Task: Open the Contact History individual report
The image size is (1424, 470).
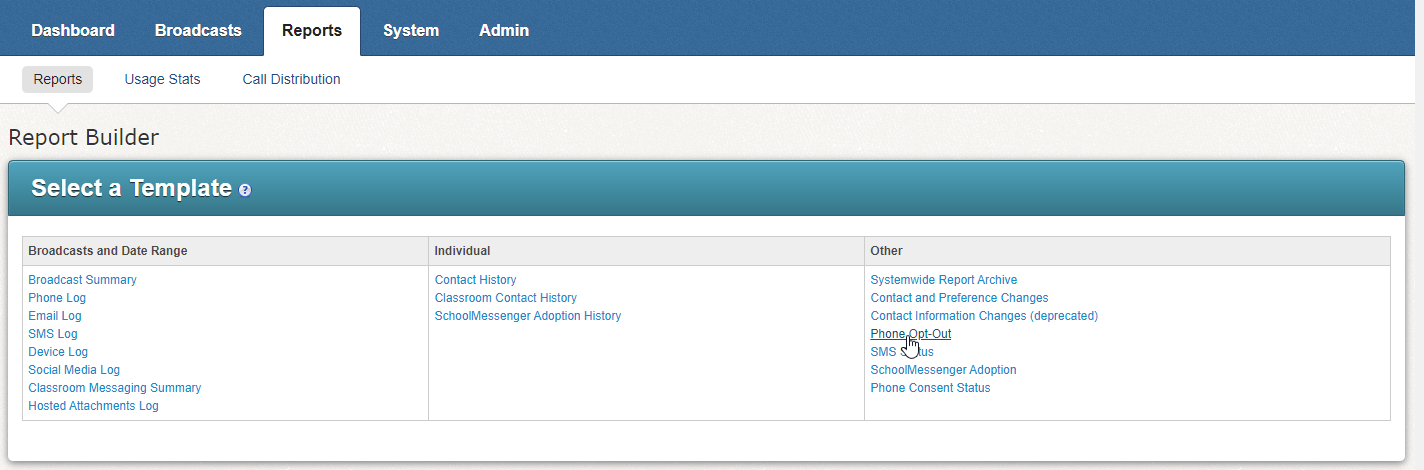Action: pos(475,280)
